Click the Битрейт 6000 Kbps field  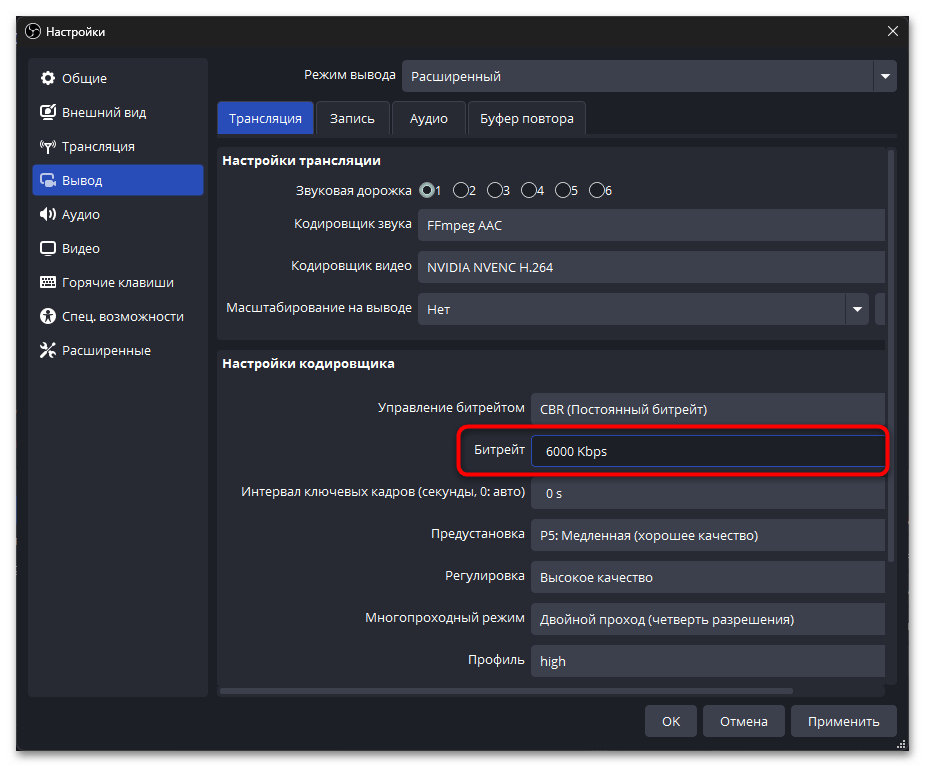[x=706, y=451]
